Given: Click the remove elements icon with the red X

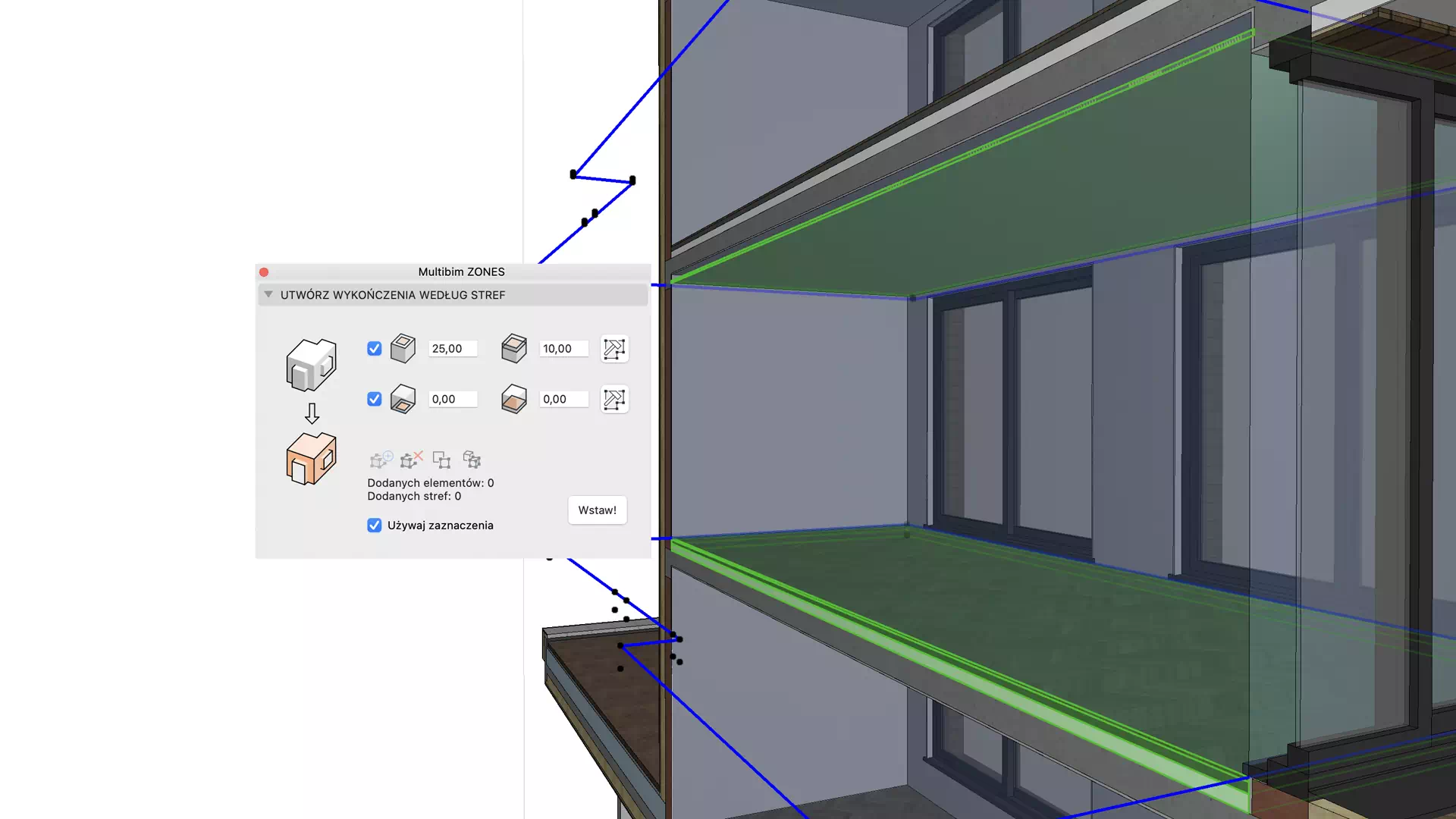Looking at the screenshot, I should 411,460.
